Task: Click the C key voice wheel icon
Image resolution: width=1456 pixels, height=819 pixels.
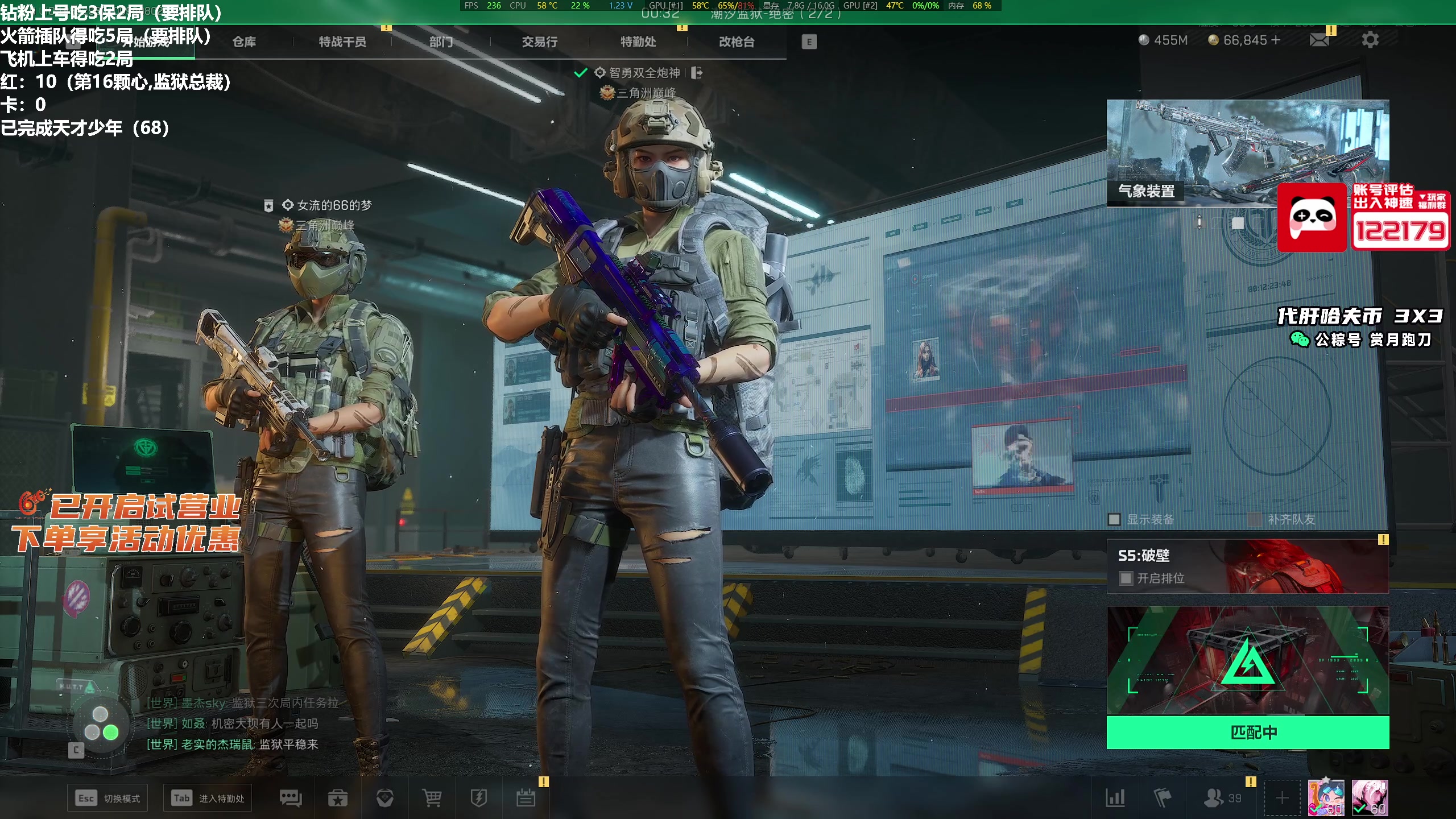Action: click(76, 750)
